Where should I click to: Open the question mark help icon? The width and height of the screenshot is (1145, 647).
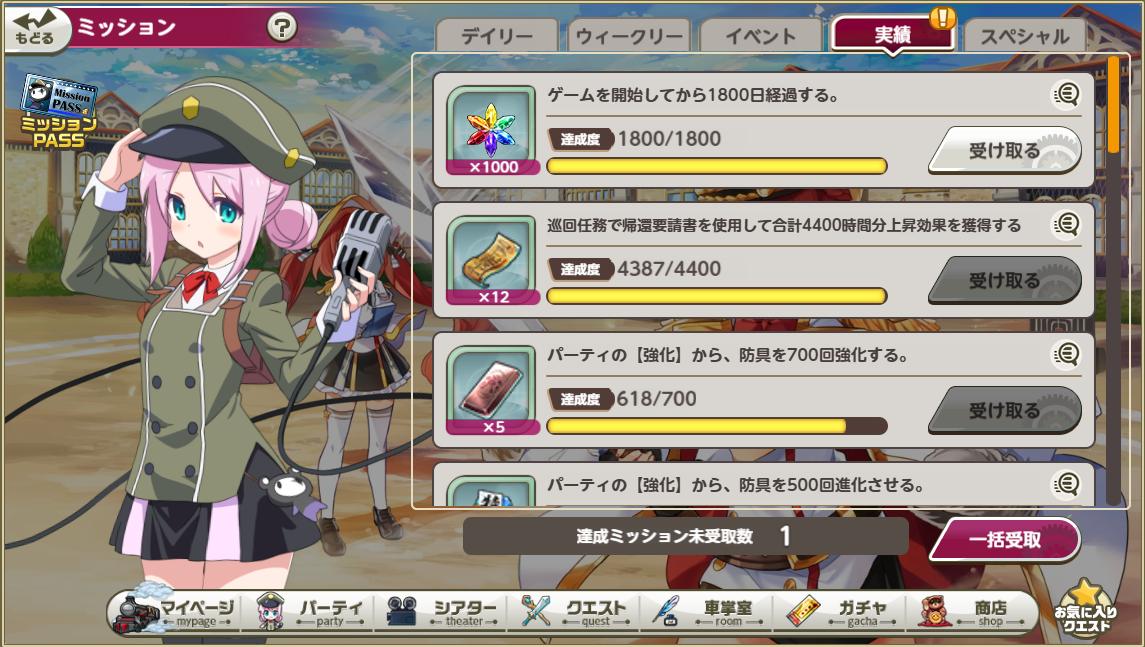coord(282,28)
